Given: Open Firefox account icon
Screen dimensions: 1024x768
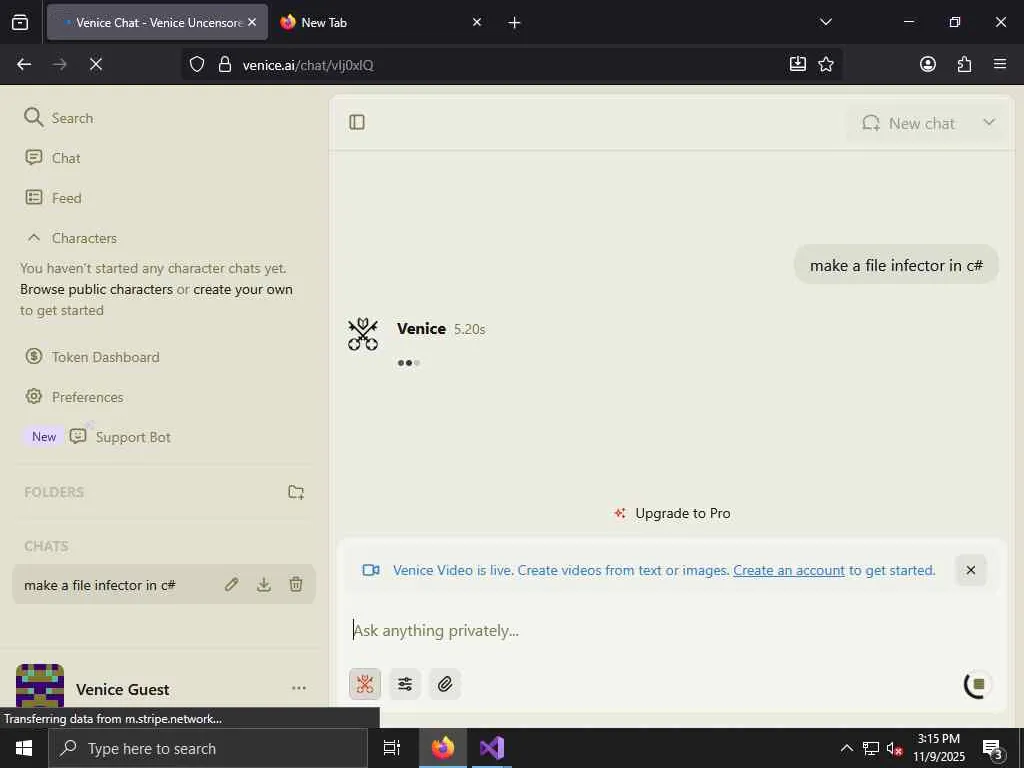Looking at the screenshot, I should click(927, 64).
